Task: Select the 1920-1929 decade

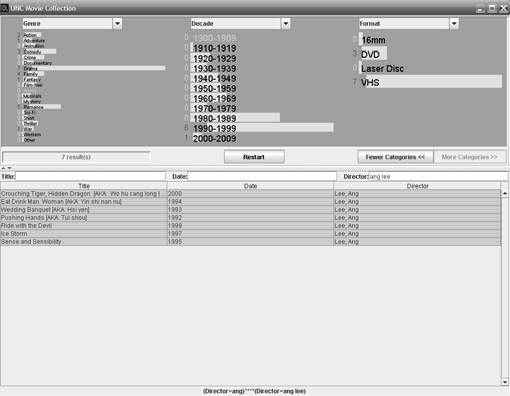Action: pos(214,58)
